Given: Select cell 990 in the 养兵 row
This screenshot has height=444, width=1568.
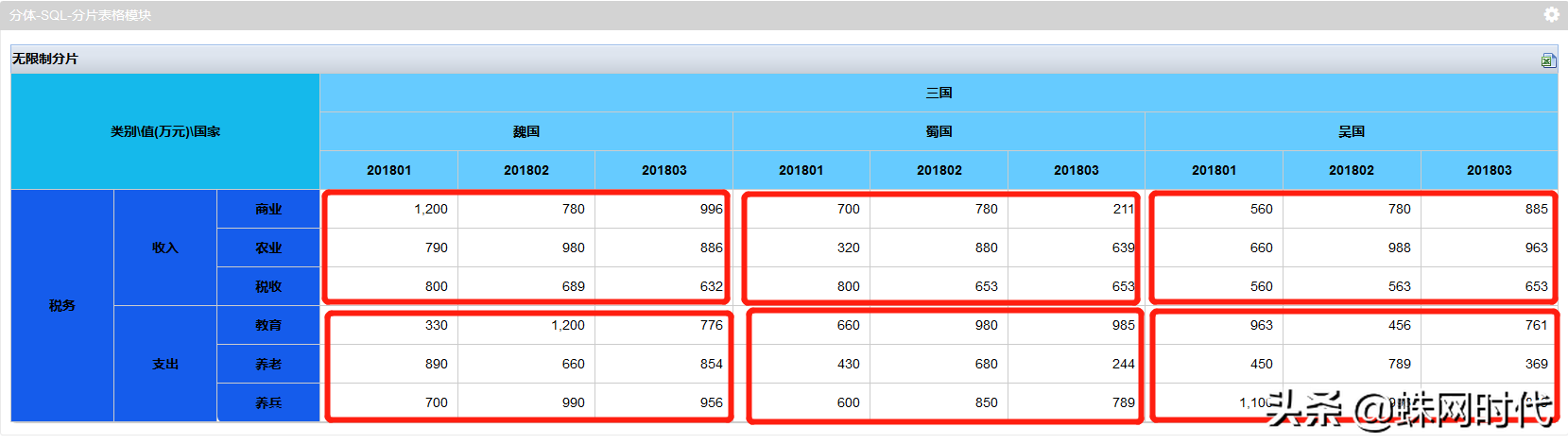Looking at the screenshot, I should tap(526, 402).
